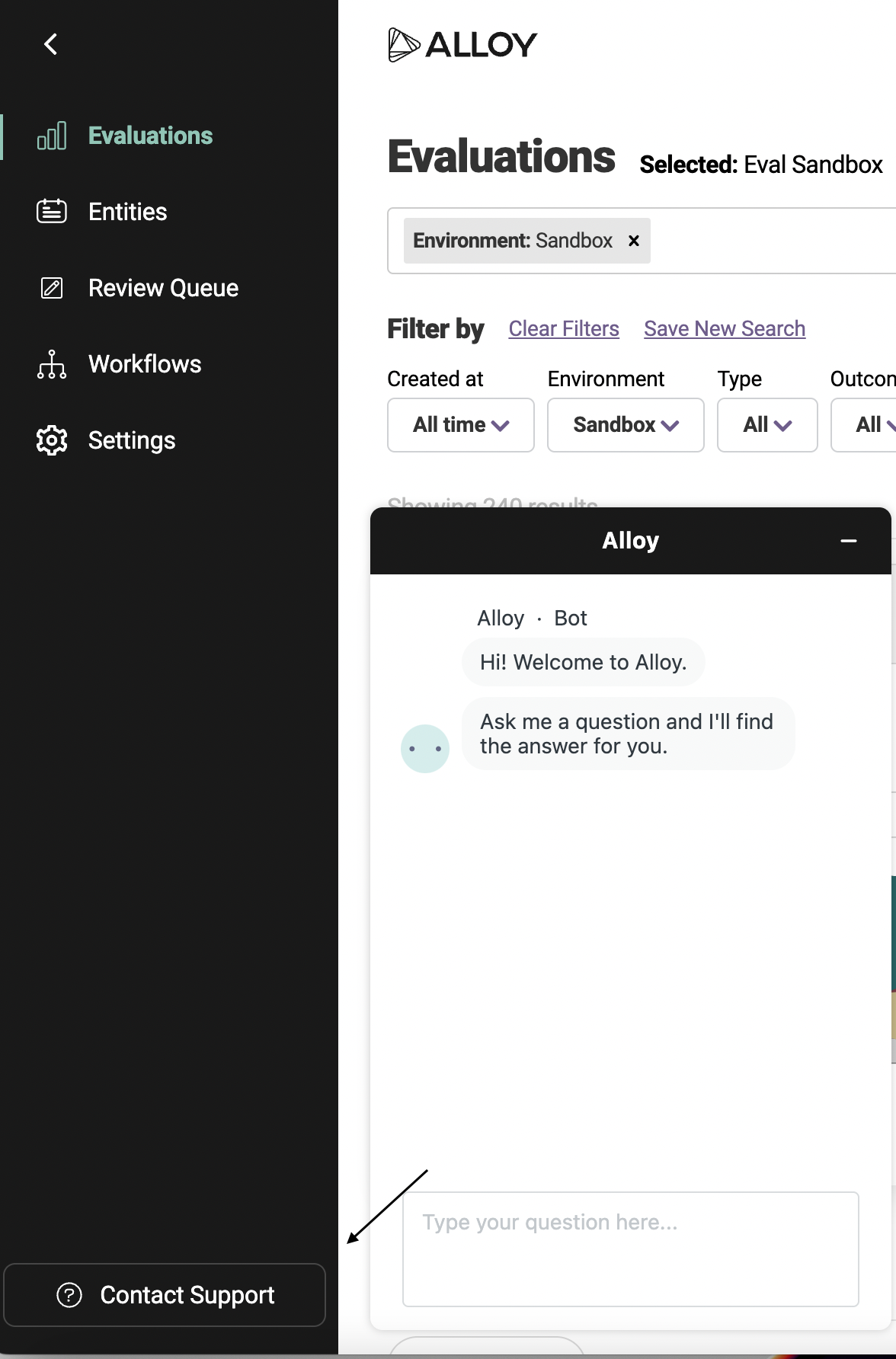The image size is (896, 1359).
Task: Click the Workflows hierarchy icon
Action: (52, 364)
